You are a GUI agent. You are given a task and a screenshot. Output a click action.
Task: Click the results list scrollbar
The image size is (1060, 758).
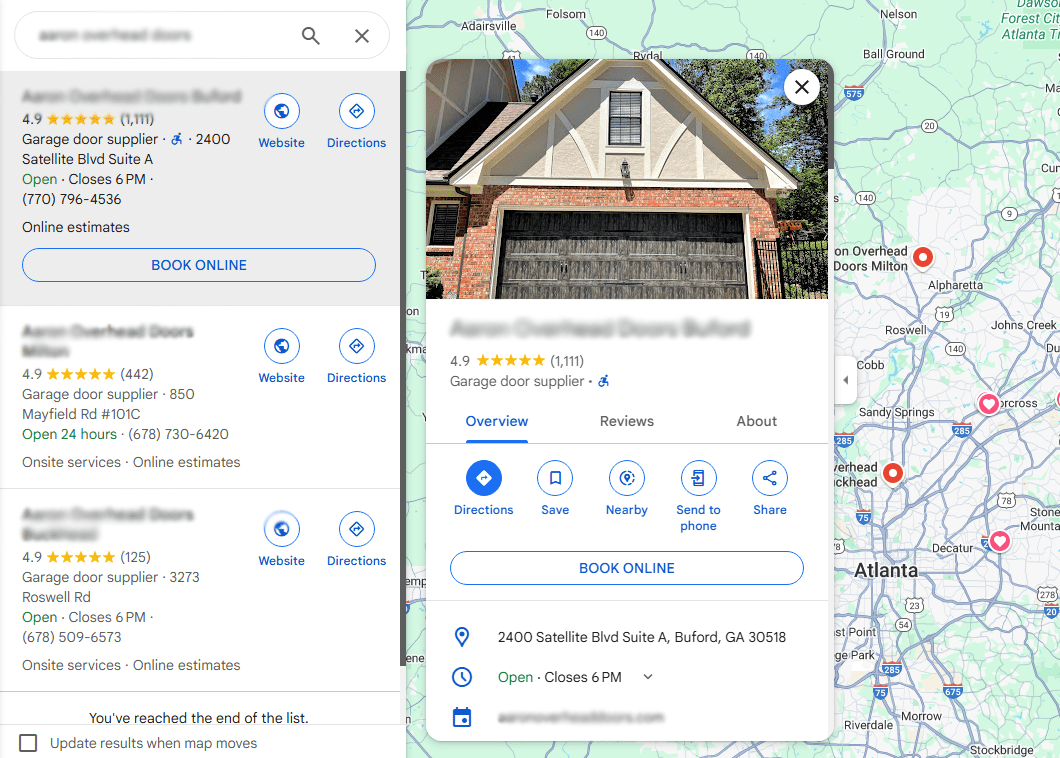tap(403, 369)
